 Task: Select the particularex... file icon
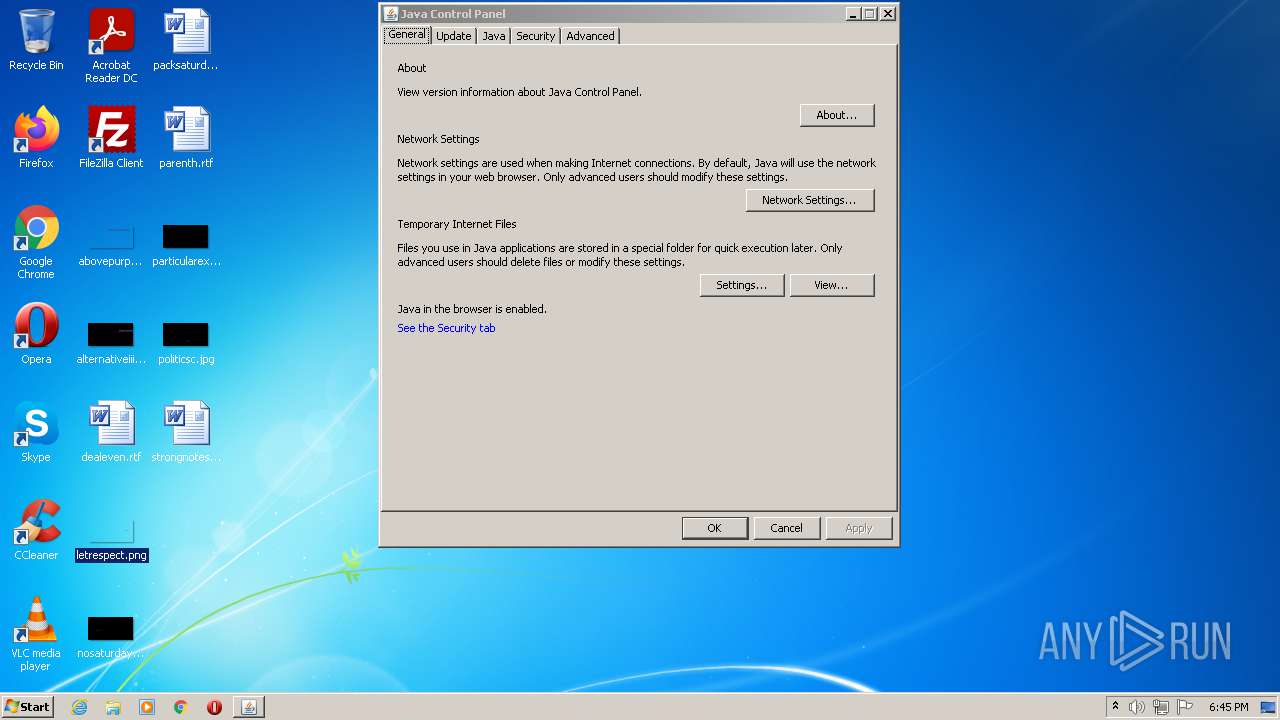pyautogui.click(x=186, y=246)
